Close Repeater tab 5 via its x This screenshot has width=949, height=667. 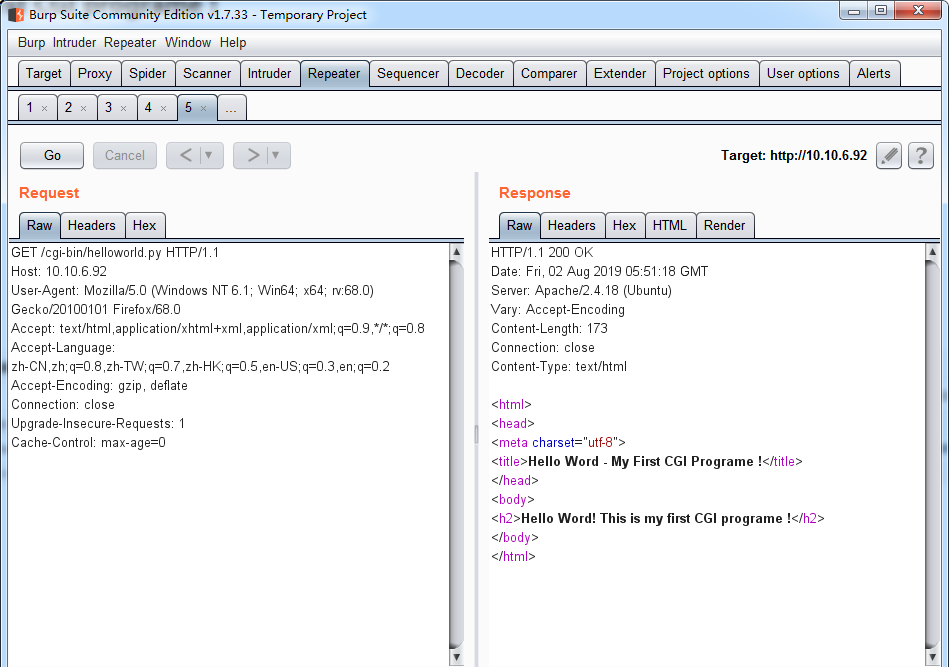(x=203, y=108)
